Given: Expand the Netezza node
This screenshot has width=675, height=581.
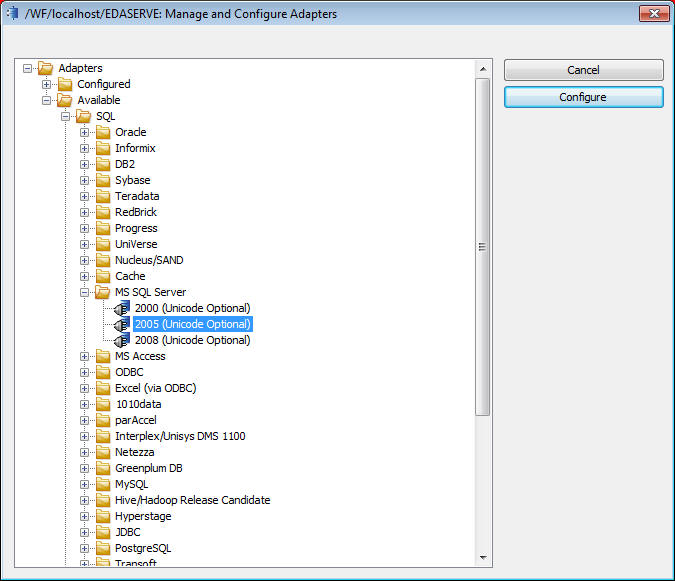Looking at the screenshot, I should 84,452.
